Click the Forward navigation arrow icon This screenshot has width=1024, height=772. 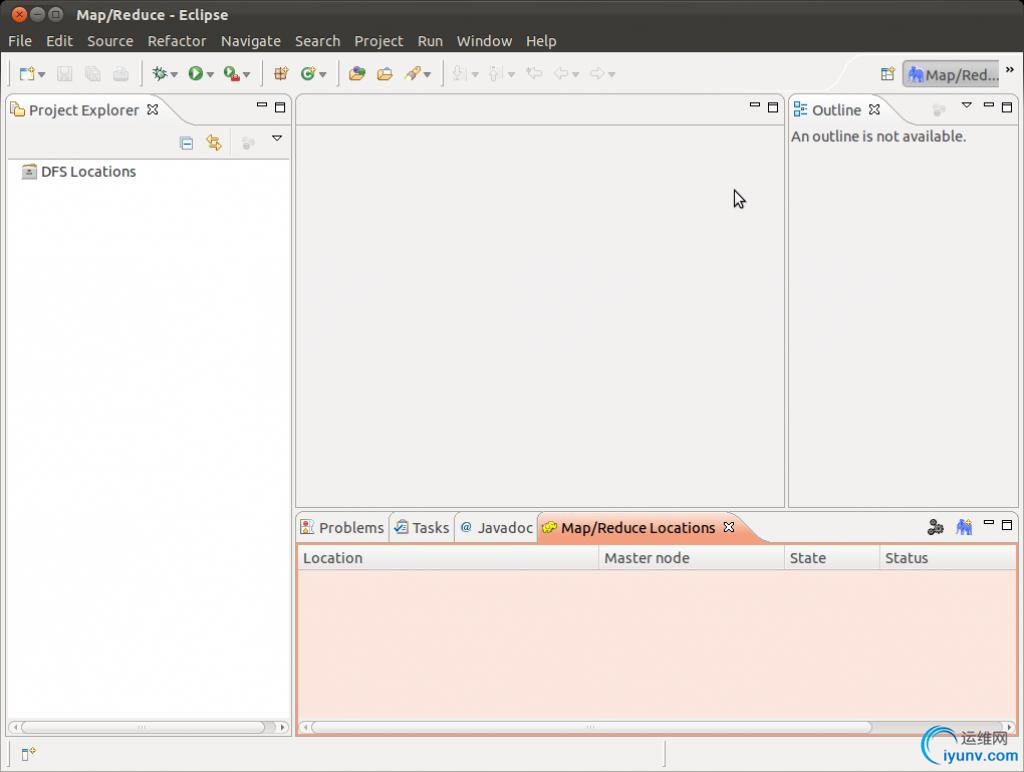coord(597,73)
